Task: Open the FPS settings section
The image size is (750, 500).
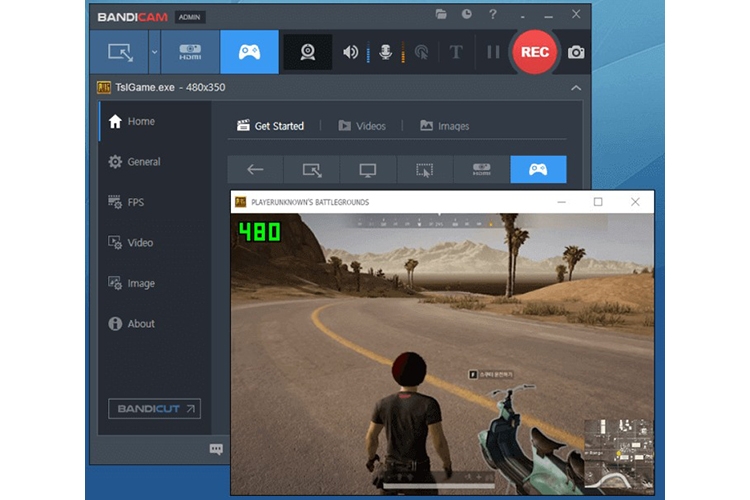Action: click(154, 202)
